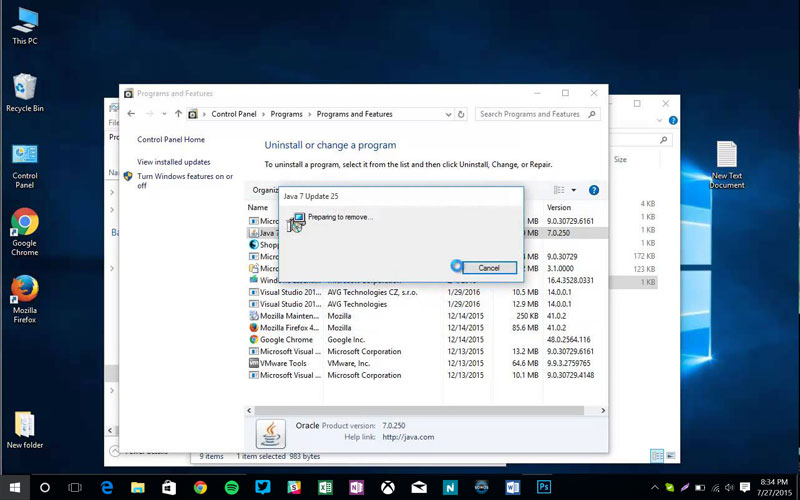800x500 pixels.
Task: Open the Recycle Bin desktop icon
Action: tap(24, 92)
